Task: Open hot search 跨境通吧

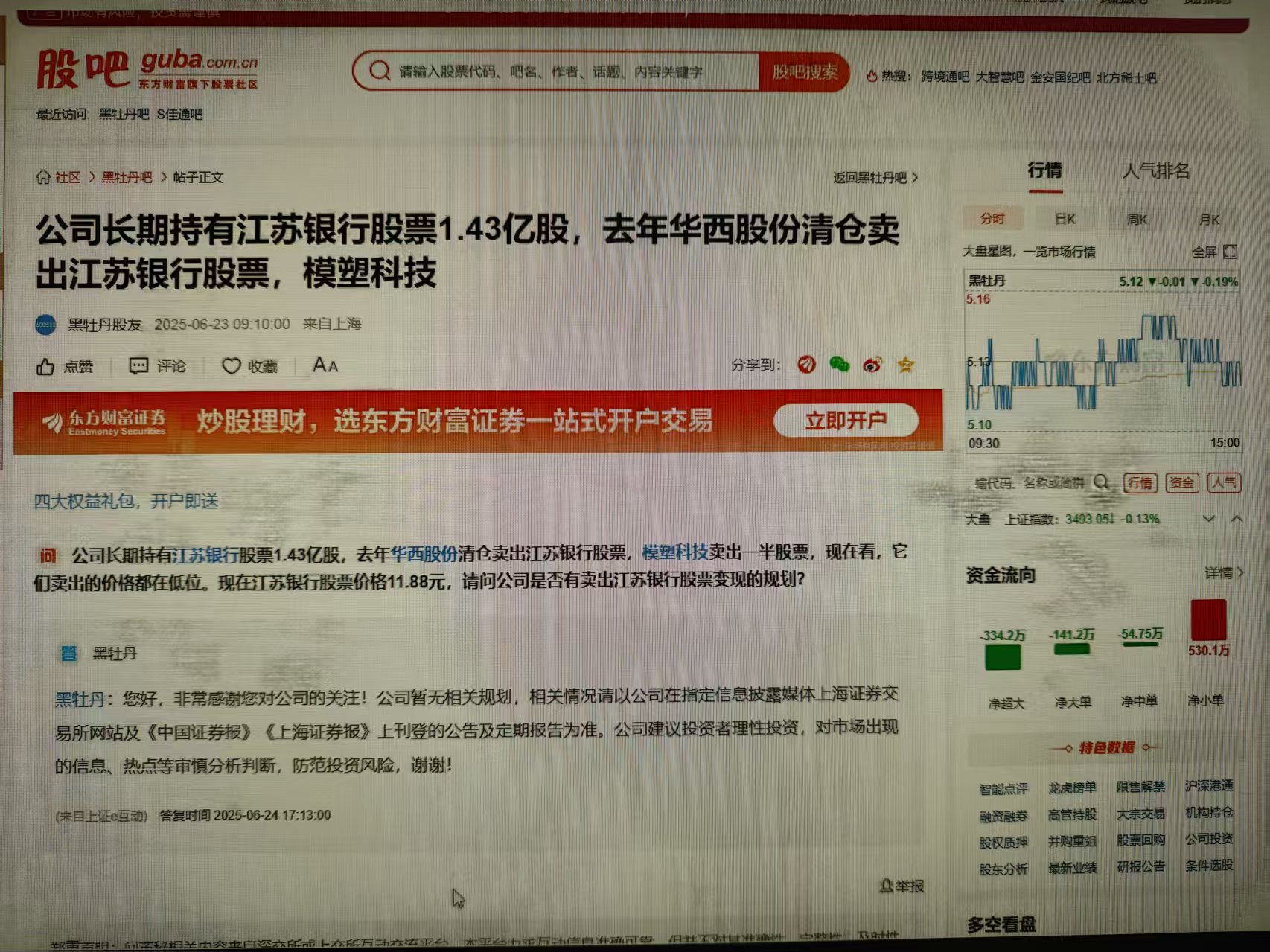Action: coord(945,77)
